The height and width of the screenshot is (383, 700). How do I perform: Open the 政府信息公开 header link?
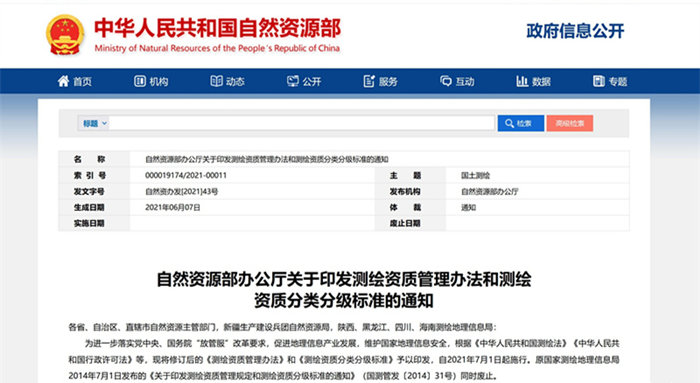click(575, 31)
